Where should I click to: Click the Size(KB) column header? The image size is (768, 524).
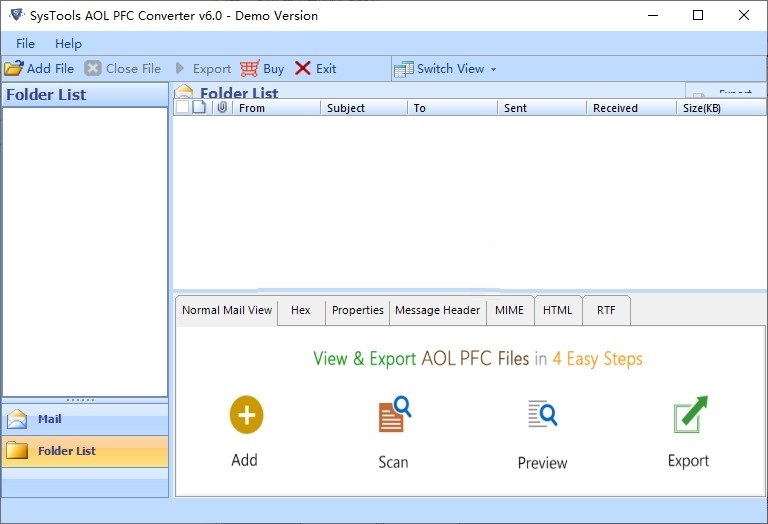(705, 108)
